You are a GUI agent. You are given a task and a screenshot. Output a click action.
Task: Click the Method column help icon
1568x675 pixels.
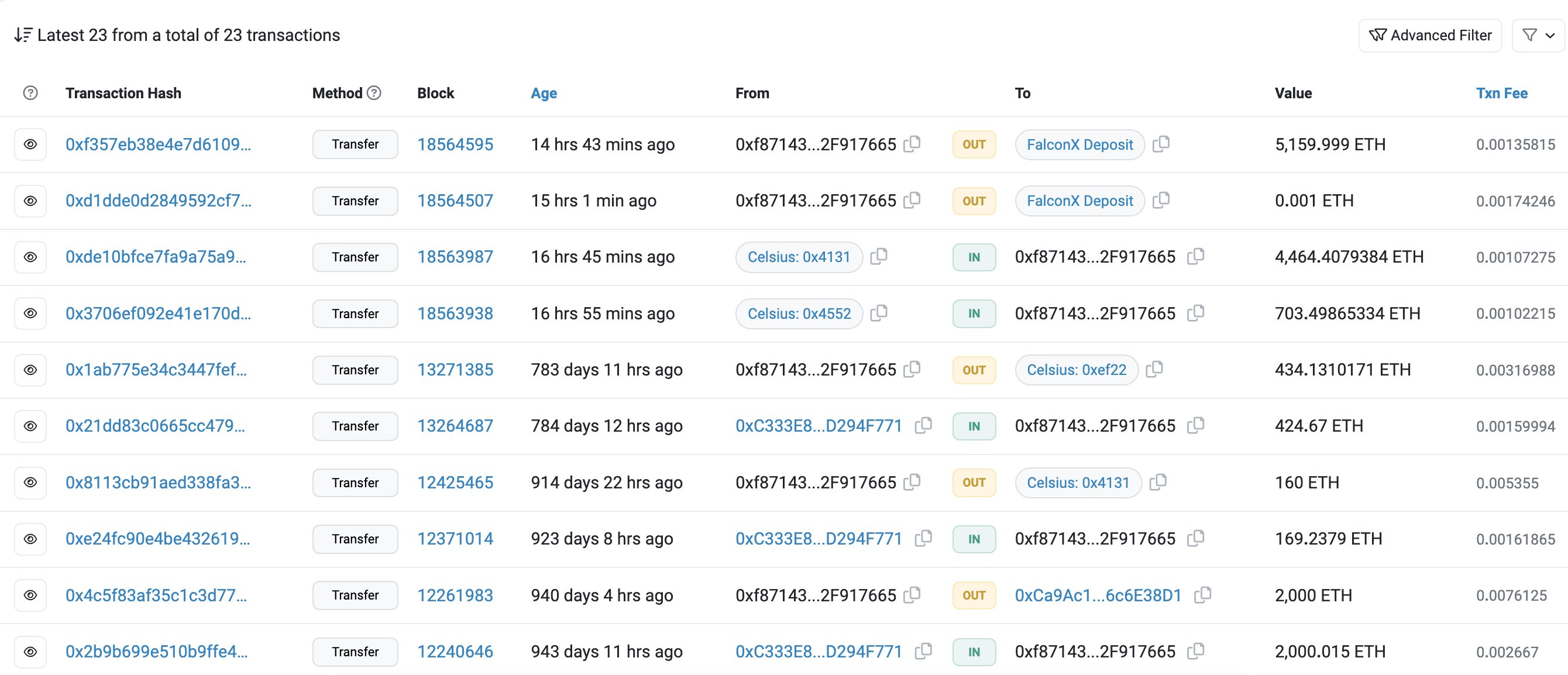375,92
